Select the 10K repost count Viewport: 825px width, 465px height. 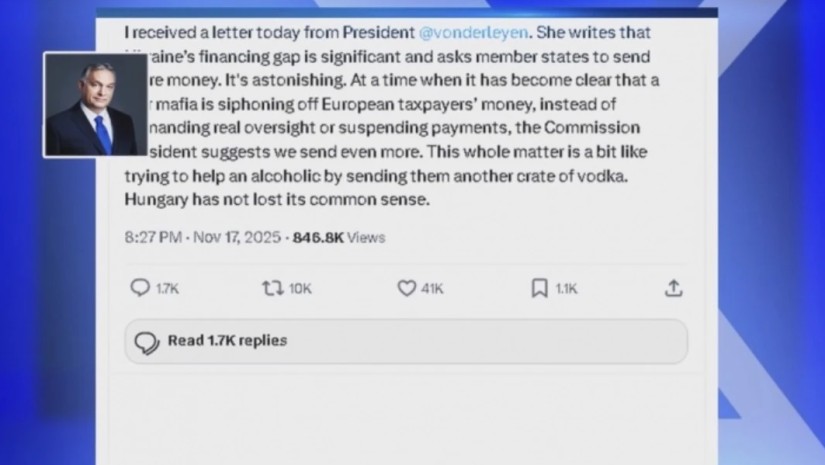point(300,289)
